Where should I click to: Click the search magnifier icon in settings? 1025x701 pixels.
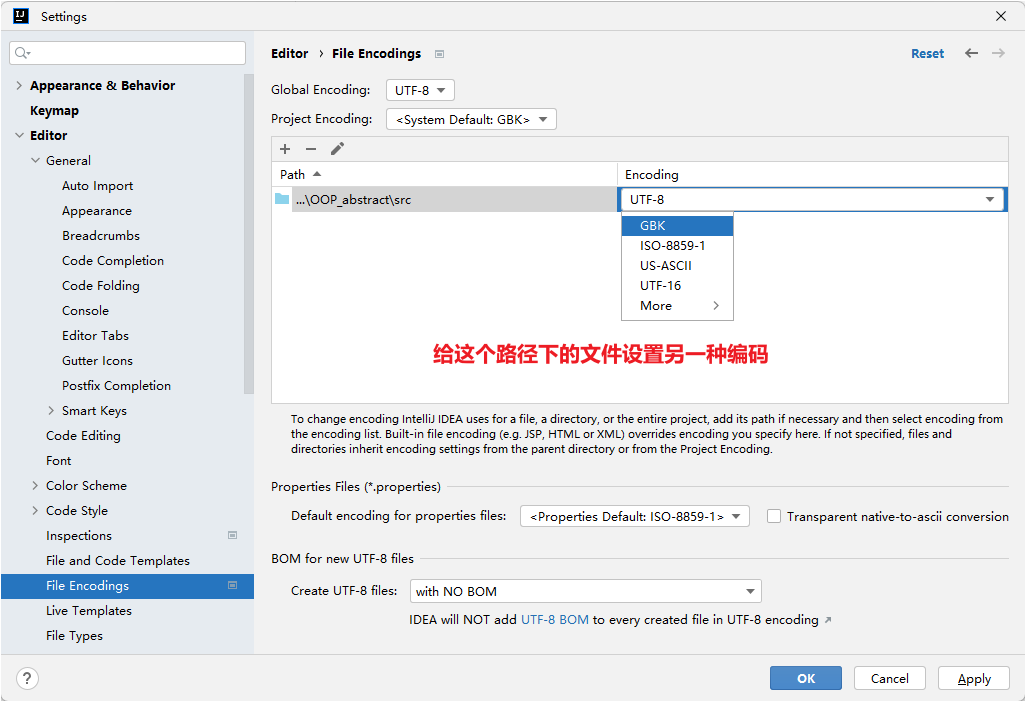[x=22, y=53]
